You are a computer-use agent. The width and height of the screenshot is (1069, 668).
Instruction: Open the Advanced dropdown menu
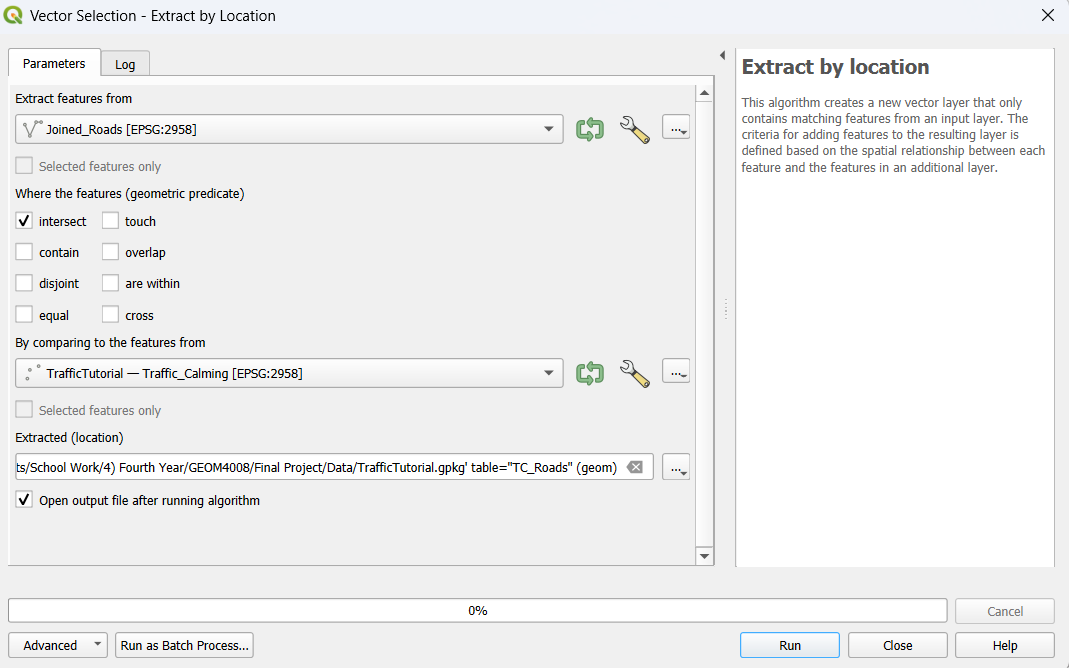[58, 645]
